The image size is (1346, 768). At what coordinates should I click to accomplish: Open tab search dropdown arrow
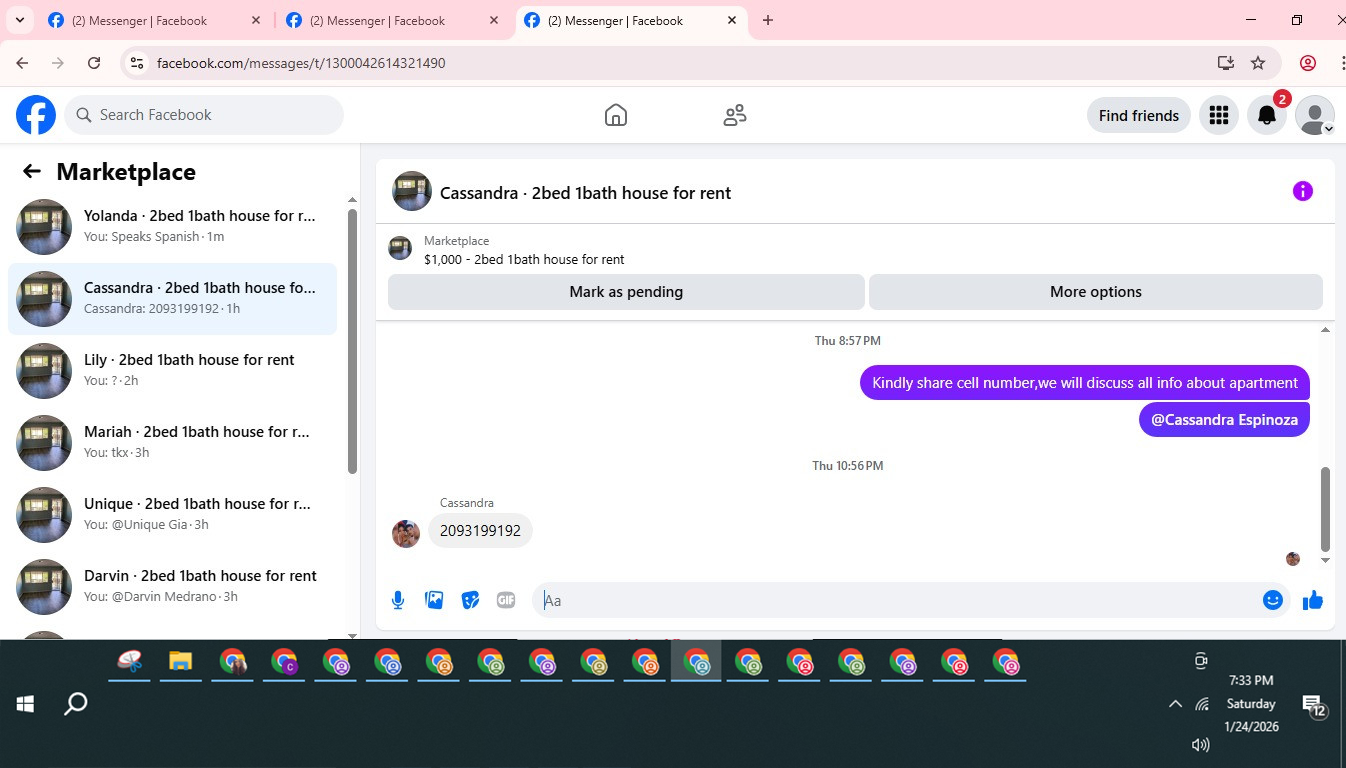pyautogui.click(x=19, y=20)
